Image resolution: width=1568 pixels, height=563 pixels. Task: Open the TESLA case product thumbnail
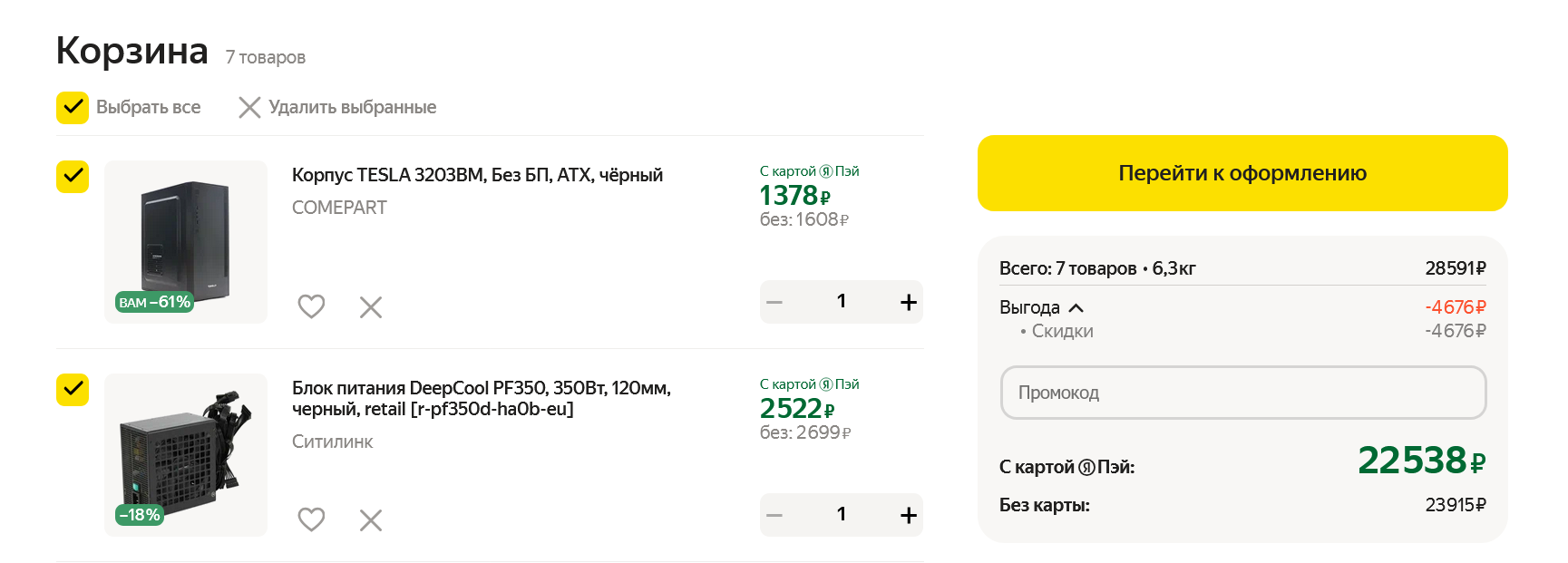point(186,241)
